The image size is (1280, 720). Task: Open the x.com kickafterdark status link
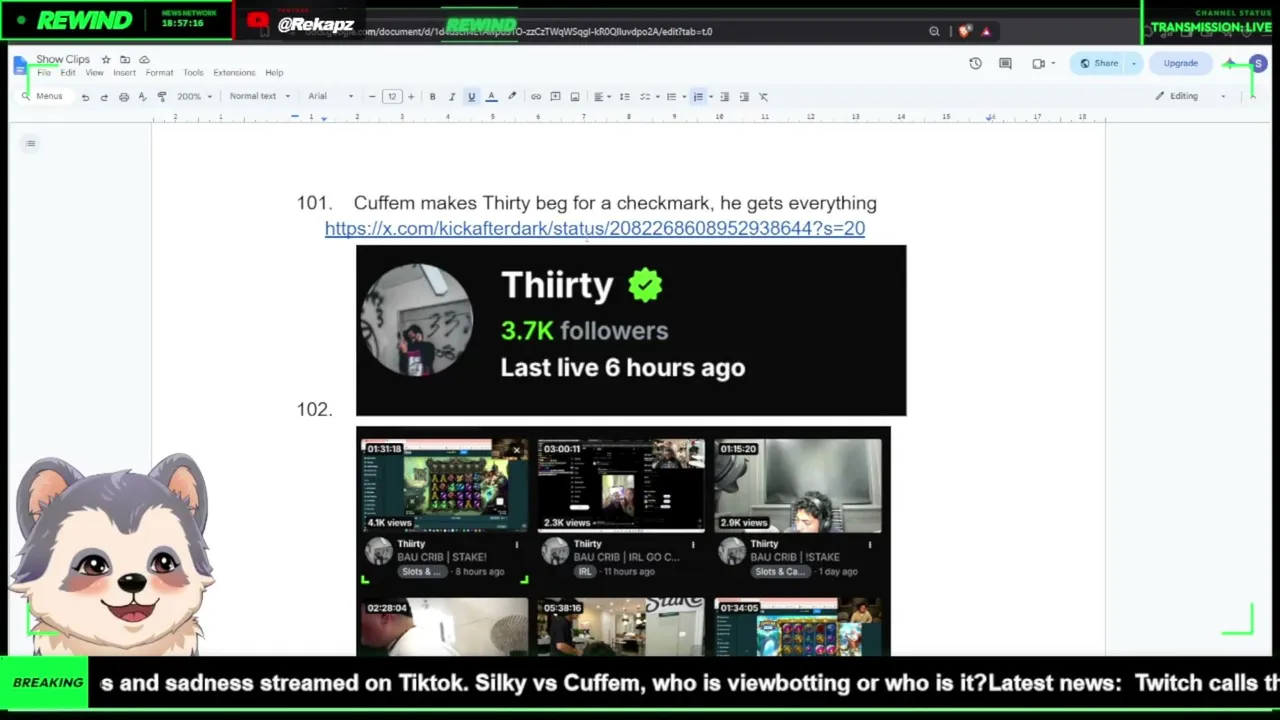tap(595, 228)
